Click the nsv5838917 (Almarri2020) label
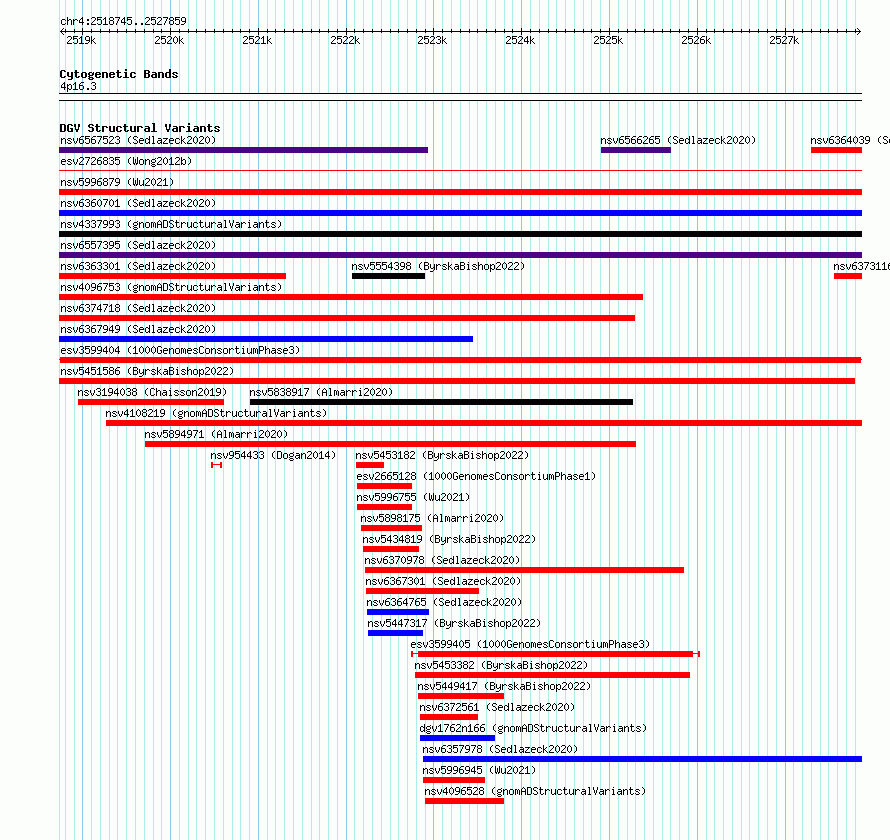The width and height of the screenshot is (890, 840). point(321,392)
